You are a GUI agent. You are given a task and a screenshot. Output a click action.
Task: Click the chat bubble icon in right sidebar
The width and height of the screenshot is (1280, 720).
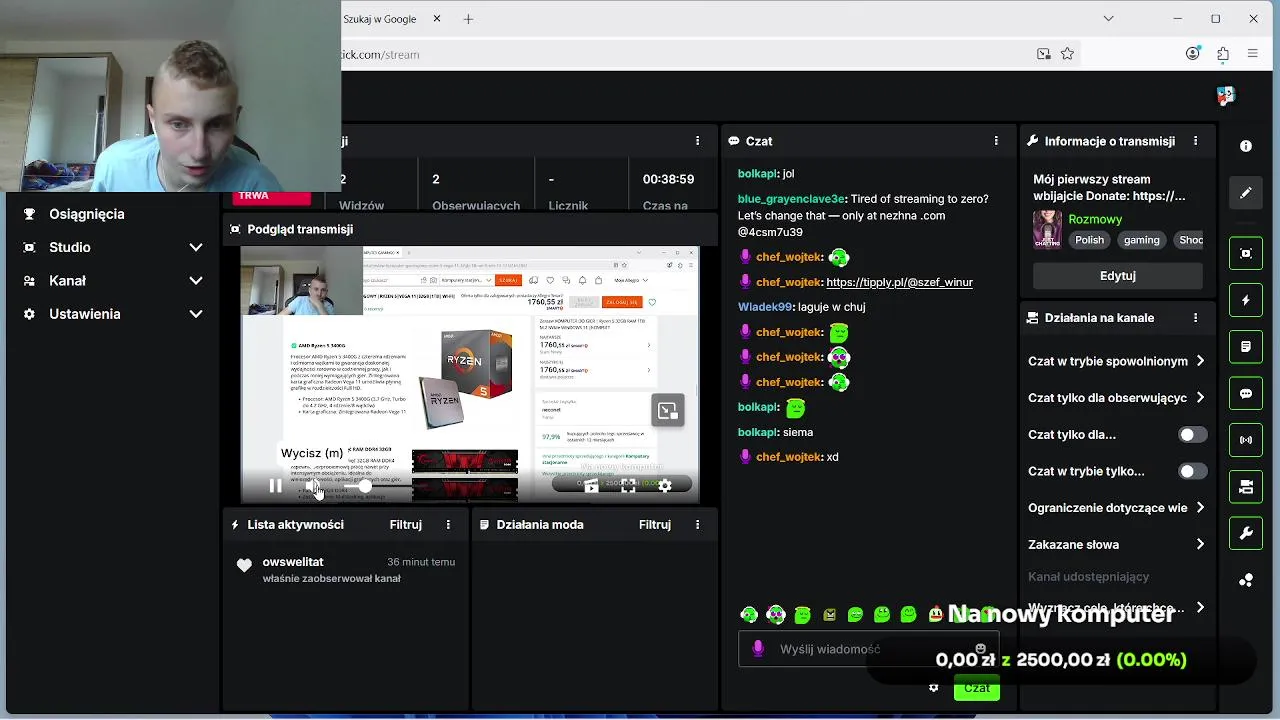click(x=1246, y=394)
